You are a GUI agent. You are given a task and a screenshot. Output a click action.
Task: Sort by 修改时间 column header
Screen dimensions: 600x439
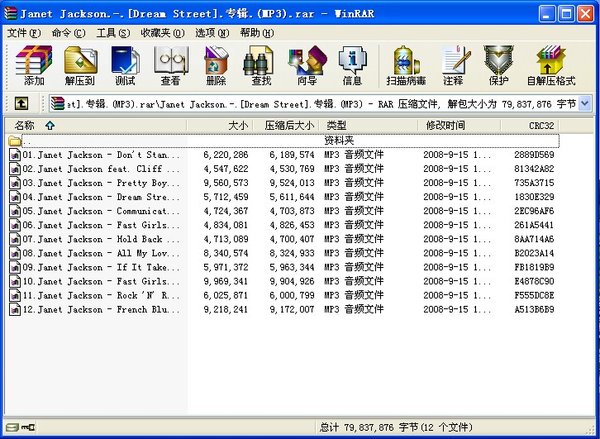459,126
